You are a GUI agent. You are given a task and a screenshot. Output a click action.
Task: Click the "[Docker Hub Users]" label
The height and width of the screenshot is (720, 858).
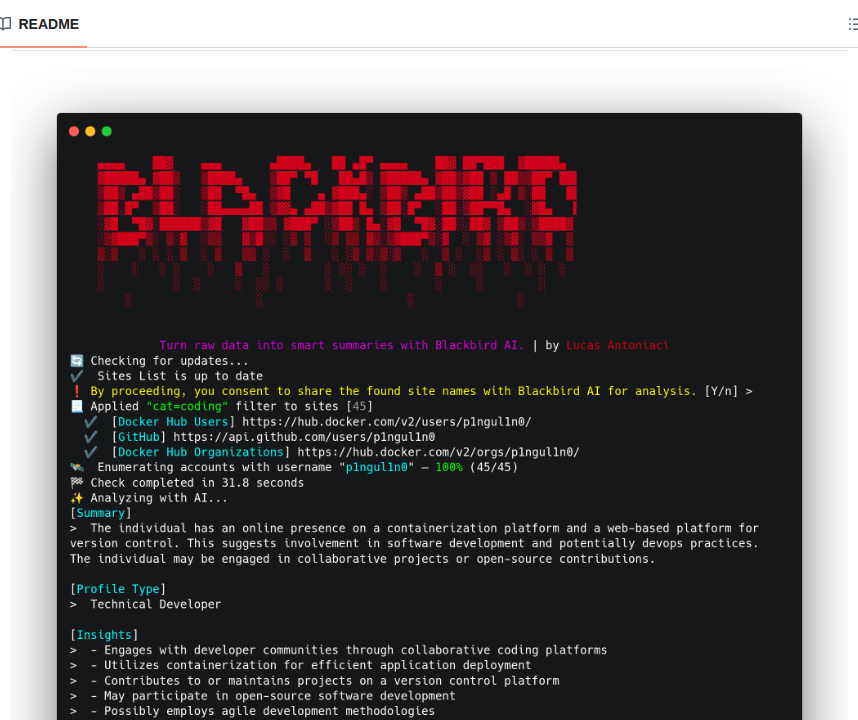[x=173, y=422]
